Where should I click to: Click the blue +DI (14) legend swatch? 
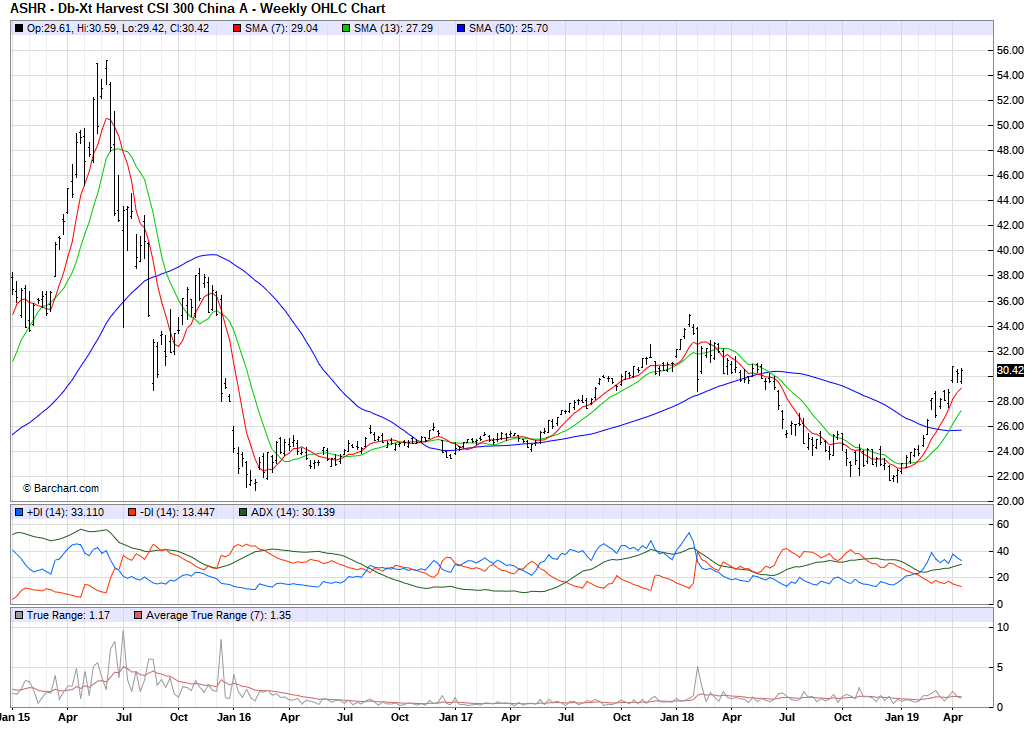19,513
